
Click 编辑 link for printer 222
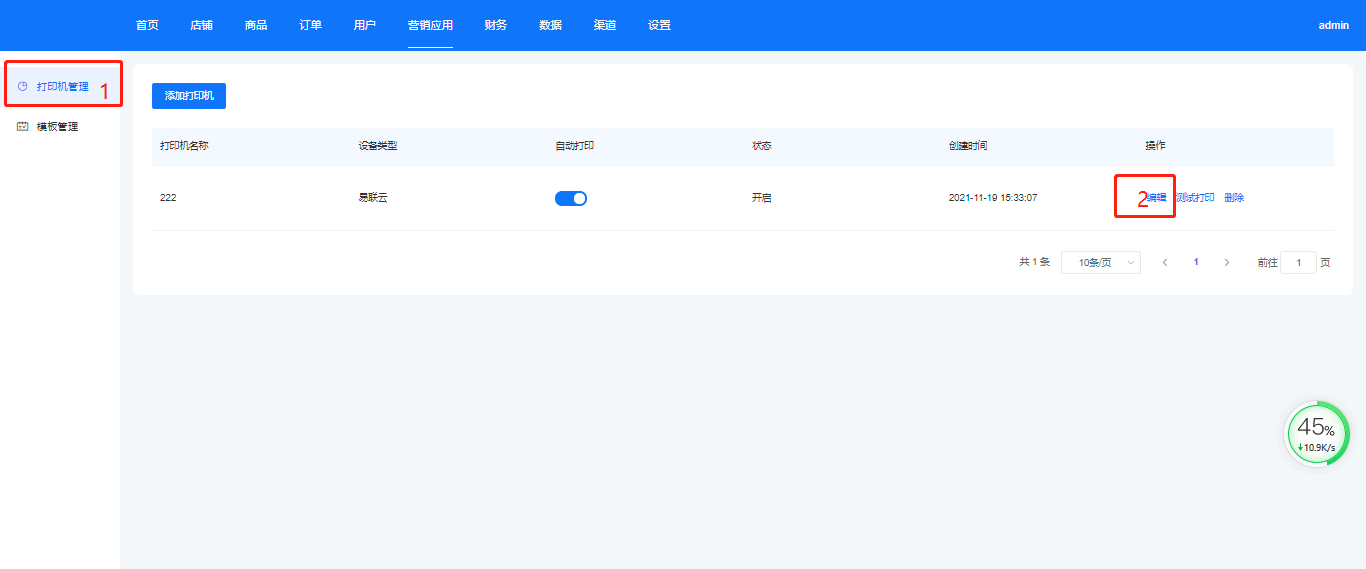click(x=1156, y=198)
